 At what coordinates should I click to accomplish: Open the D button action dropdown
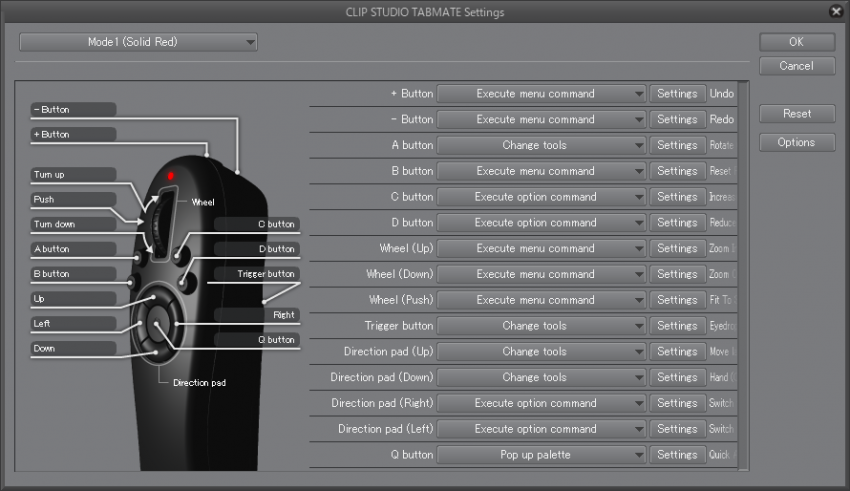tap(541, 223)
